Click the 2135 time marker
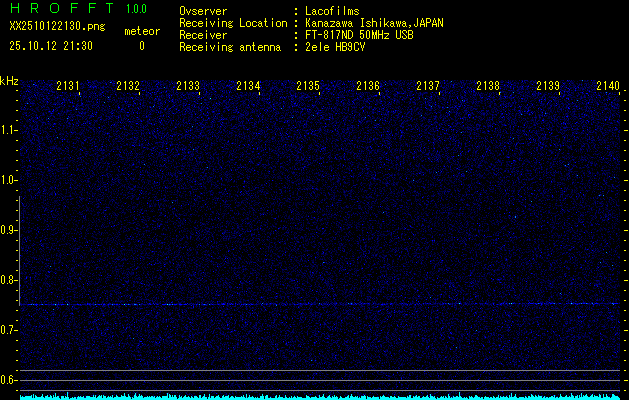 click(308, 87)
